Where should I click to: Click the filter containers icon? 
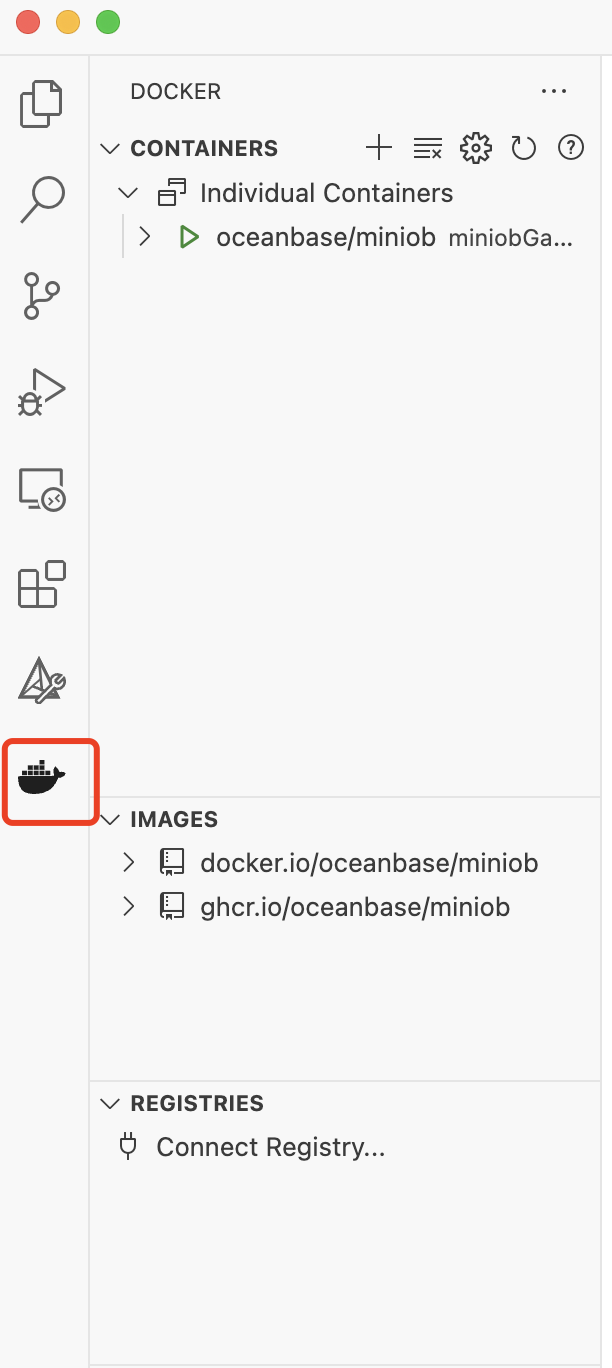point(427,147)
